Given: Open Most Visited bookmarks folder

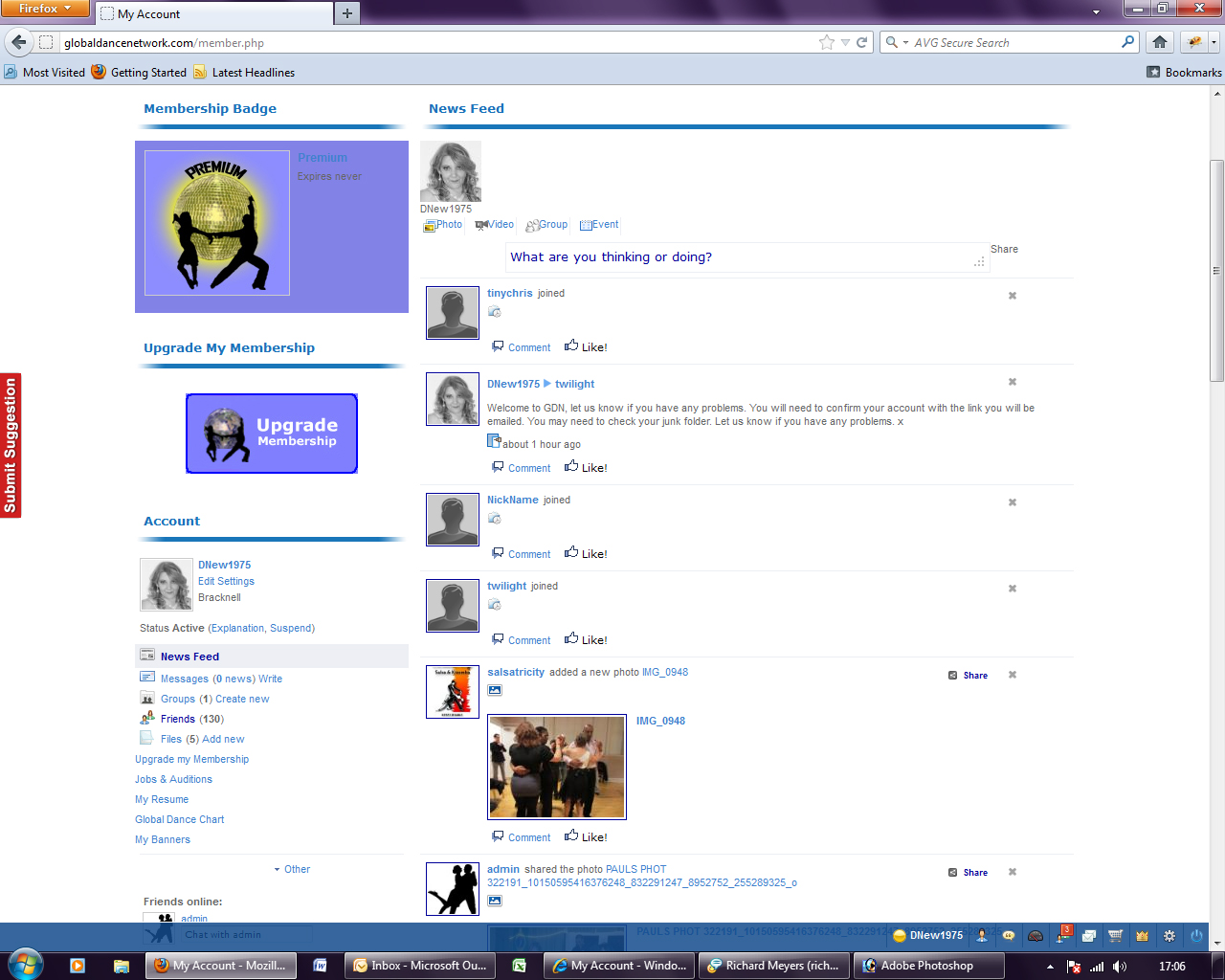Looking at the screenshot, I should coord(44,72).
